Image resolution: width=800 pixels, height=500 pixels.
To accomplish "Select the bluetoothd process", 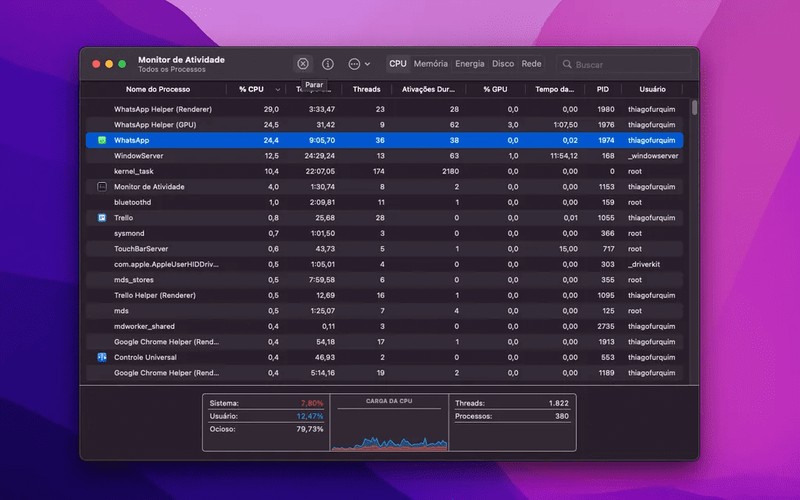I will [x=133, y=202].
